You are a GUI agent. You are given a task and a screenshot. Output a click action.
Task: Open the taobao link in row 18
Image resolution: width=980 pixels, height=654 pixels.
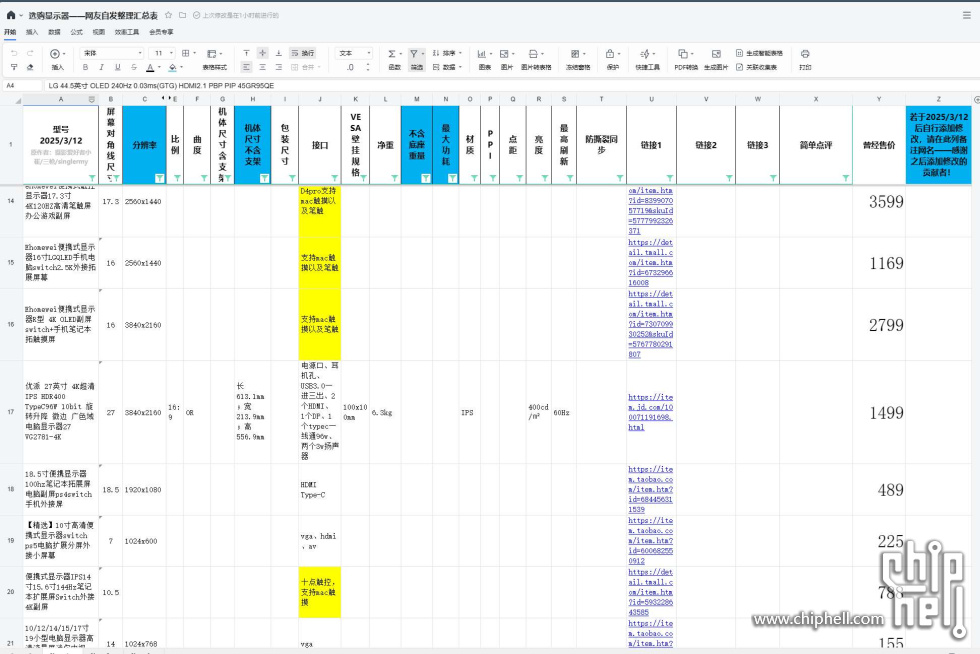(651, 490)
